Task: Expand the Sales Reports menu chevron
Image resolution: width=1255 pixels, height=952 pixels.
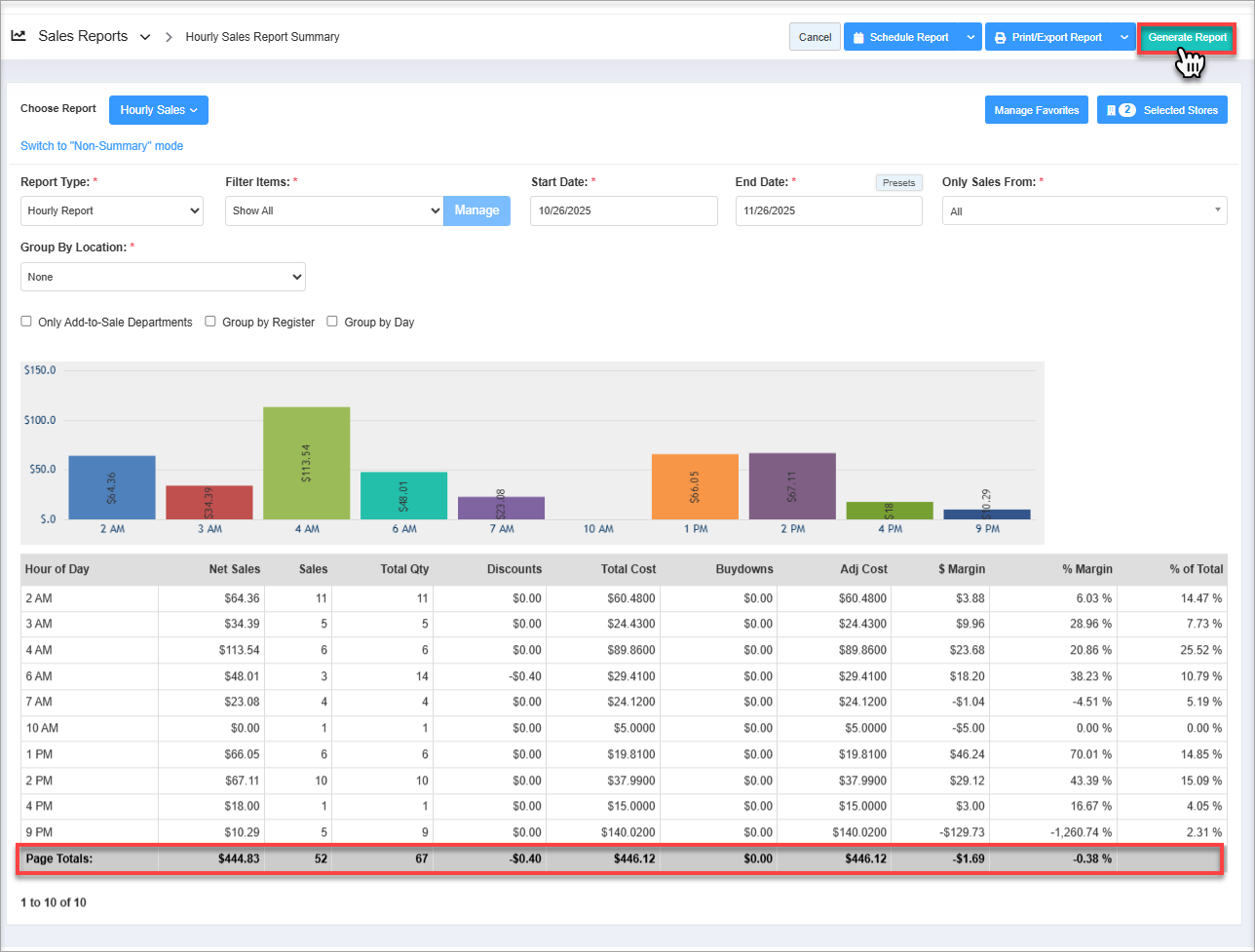Action: (x=145, y=37)
